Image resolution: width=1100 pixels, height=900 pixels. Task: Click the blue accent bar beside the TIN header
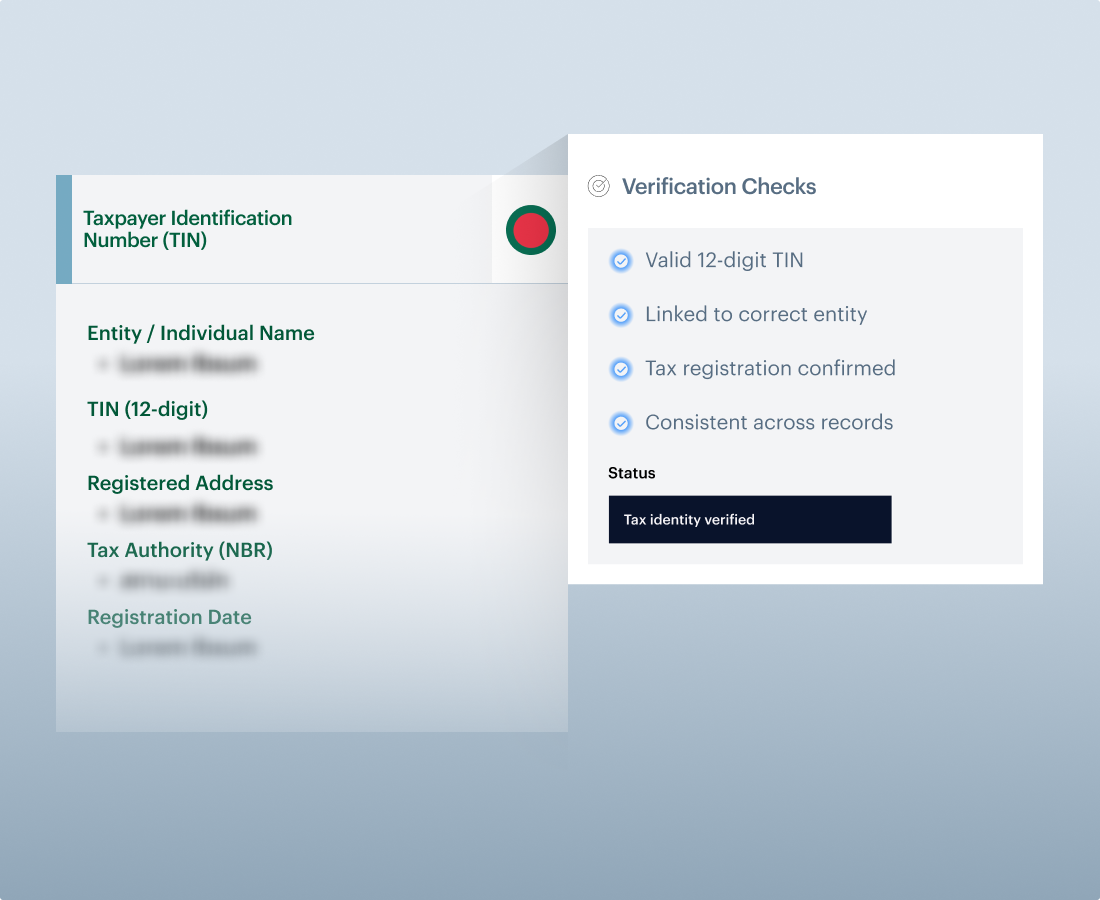click(64, 229)
